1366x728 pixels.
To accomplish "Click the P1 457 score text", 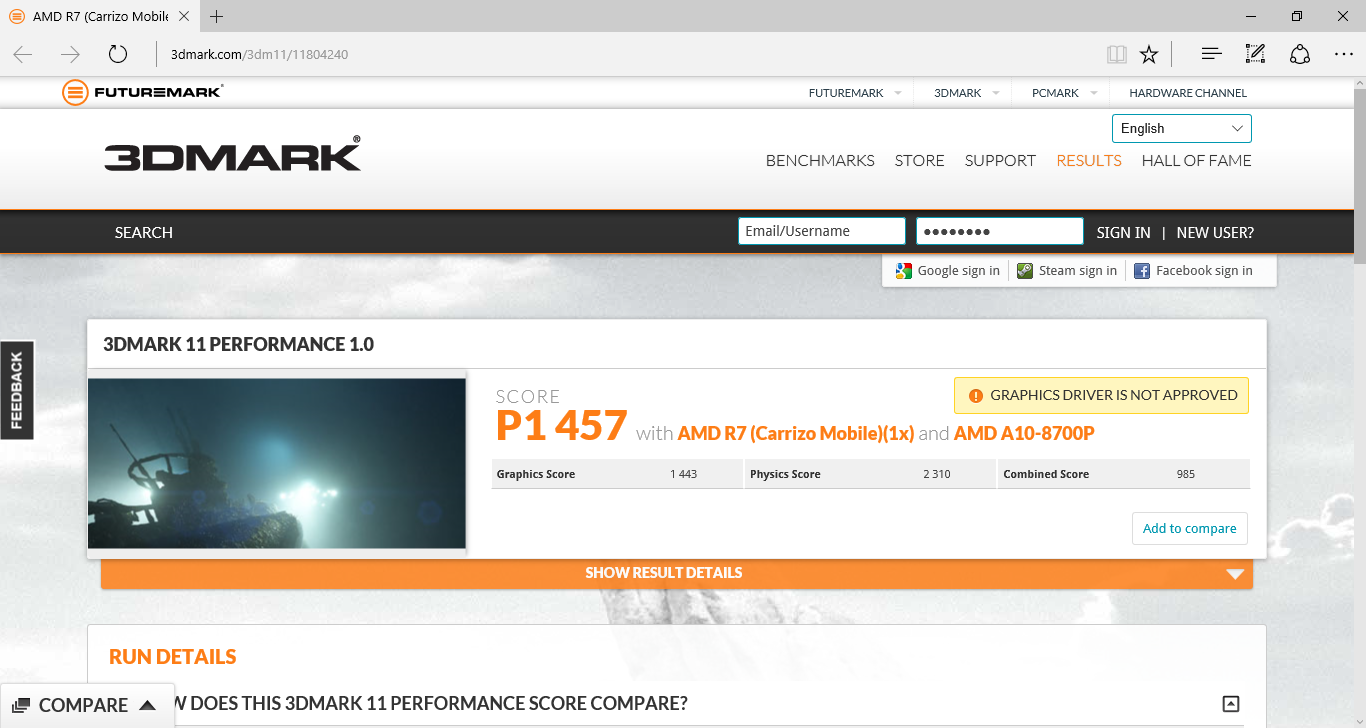I will pos(561,426).
